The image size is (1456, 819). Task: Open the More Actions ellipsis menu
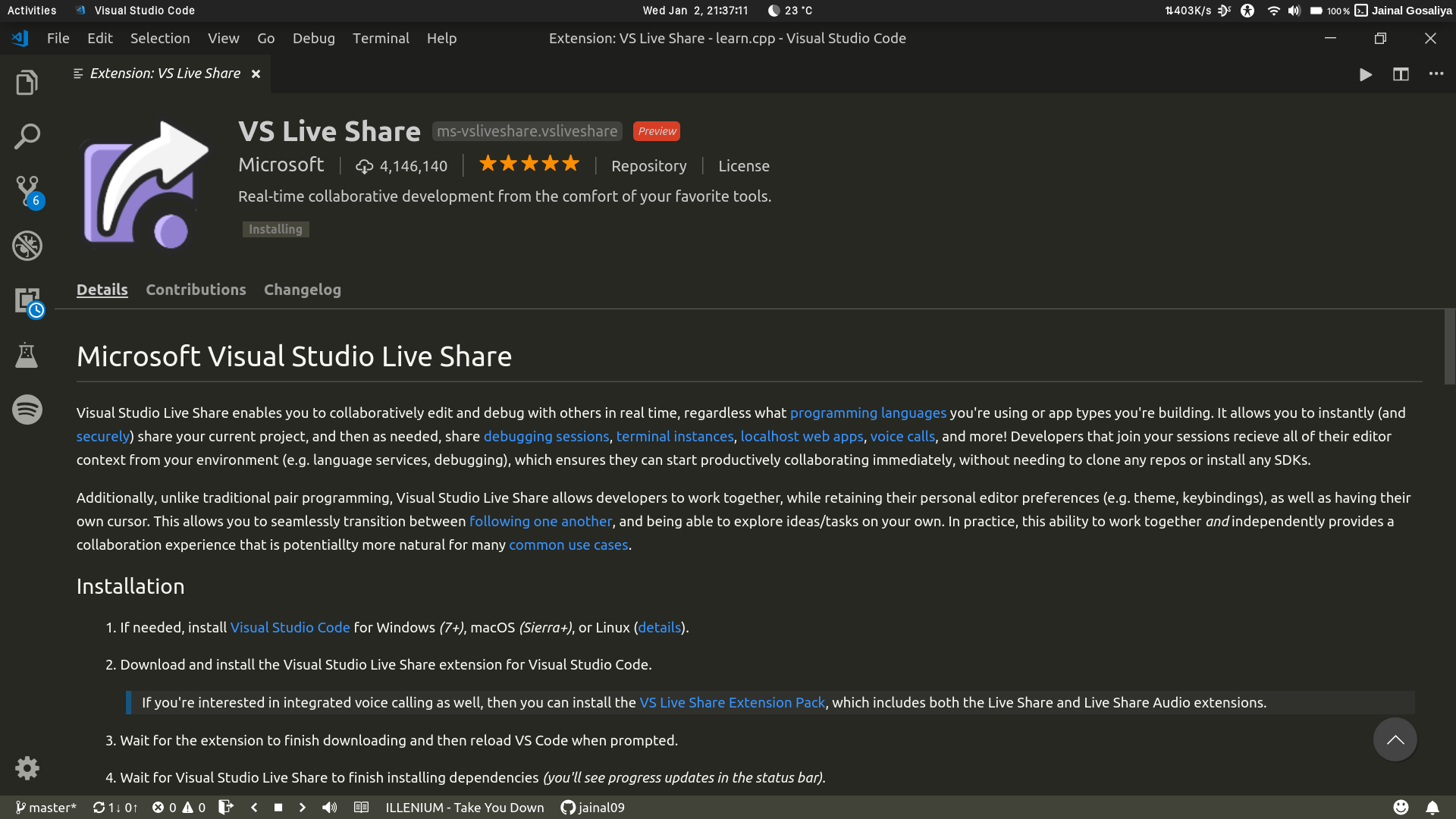point(1436,74)
